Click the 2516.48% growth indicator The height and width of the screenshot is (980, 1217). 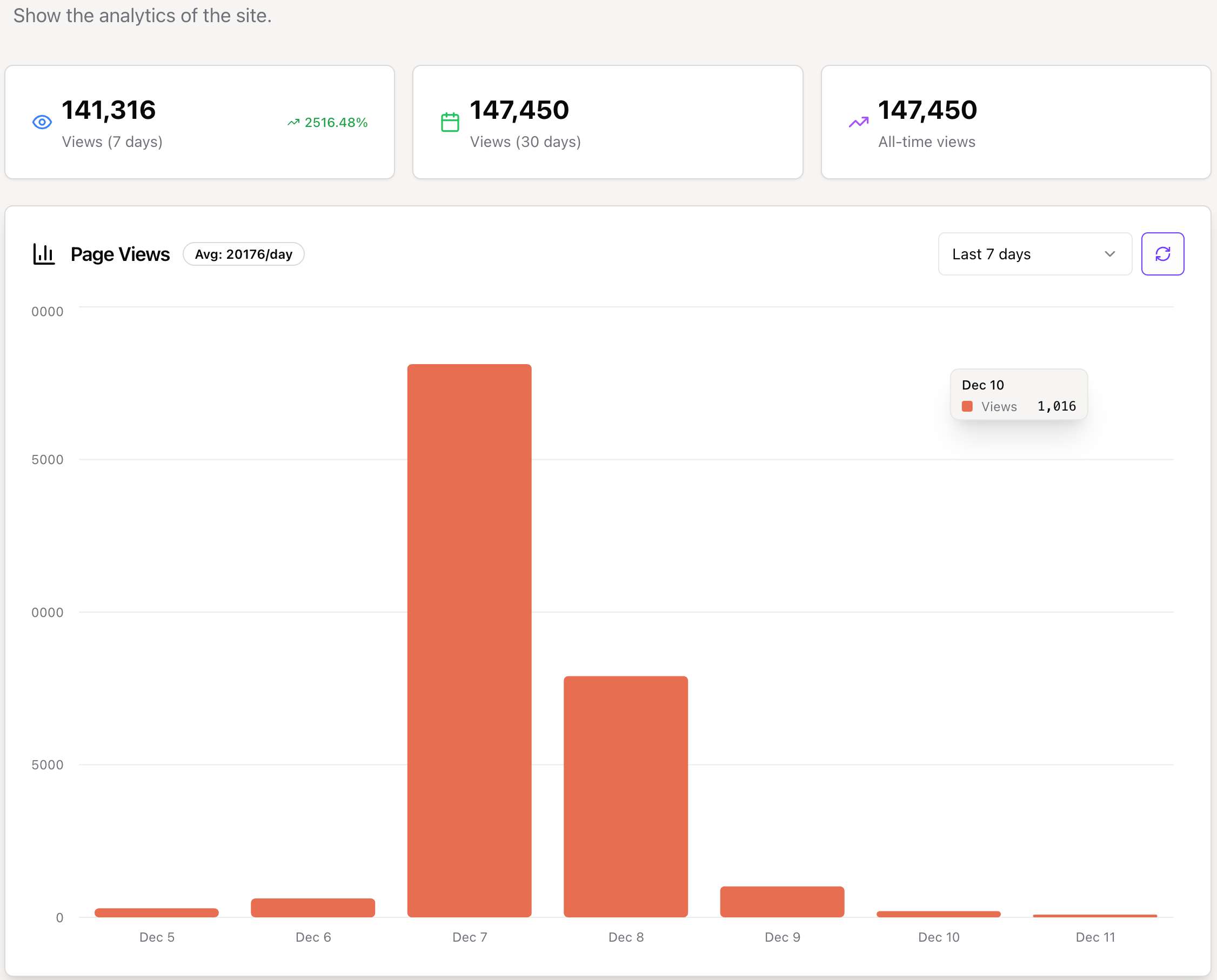(x=336, y=123)
